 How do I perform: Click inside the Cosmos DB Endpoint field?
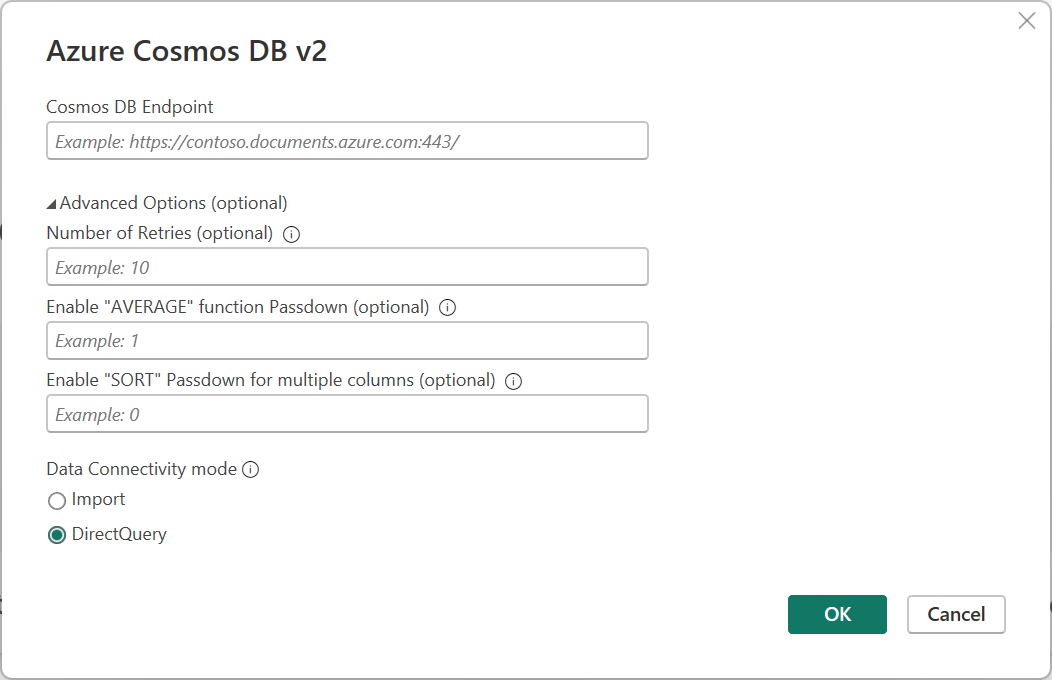pyautogui.click(x=347, y=140)
